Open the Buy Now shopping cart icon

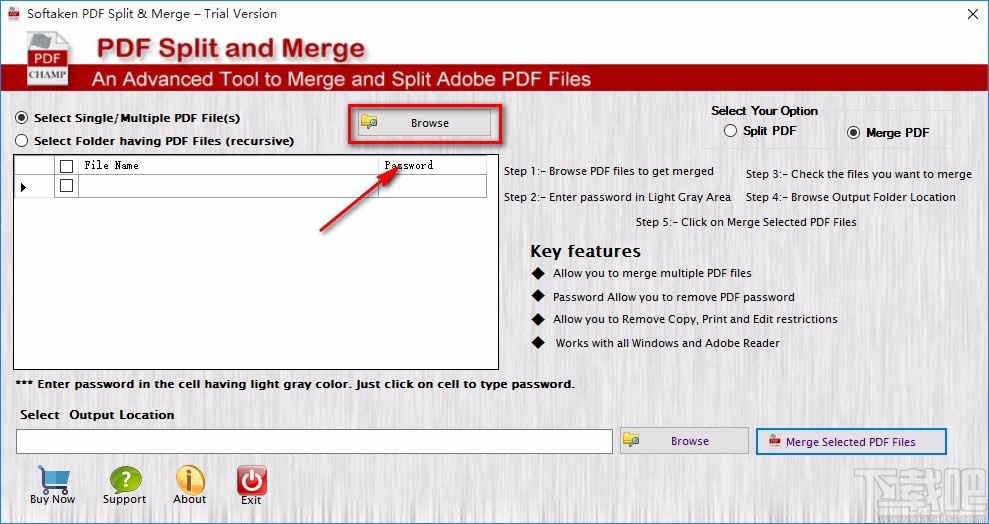(x=54, y=480)
